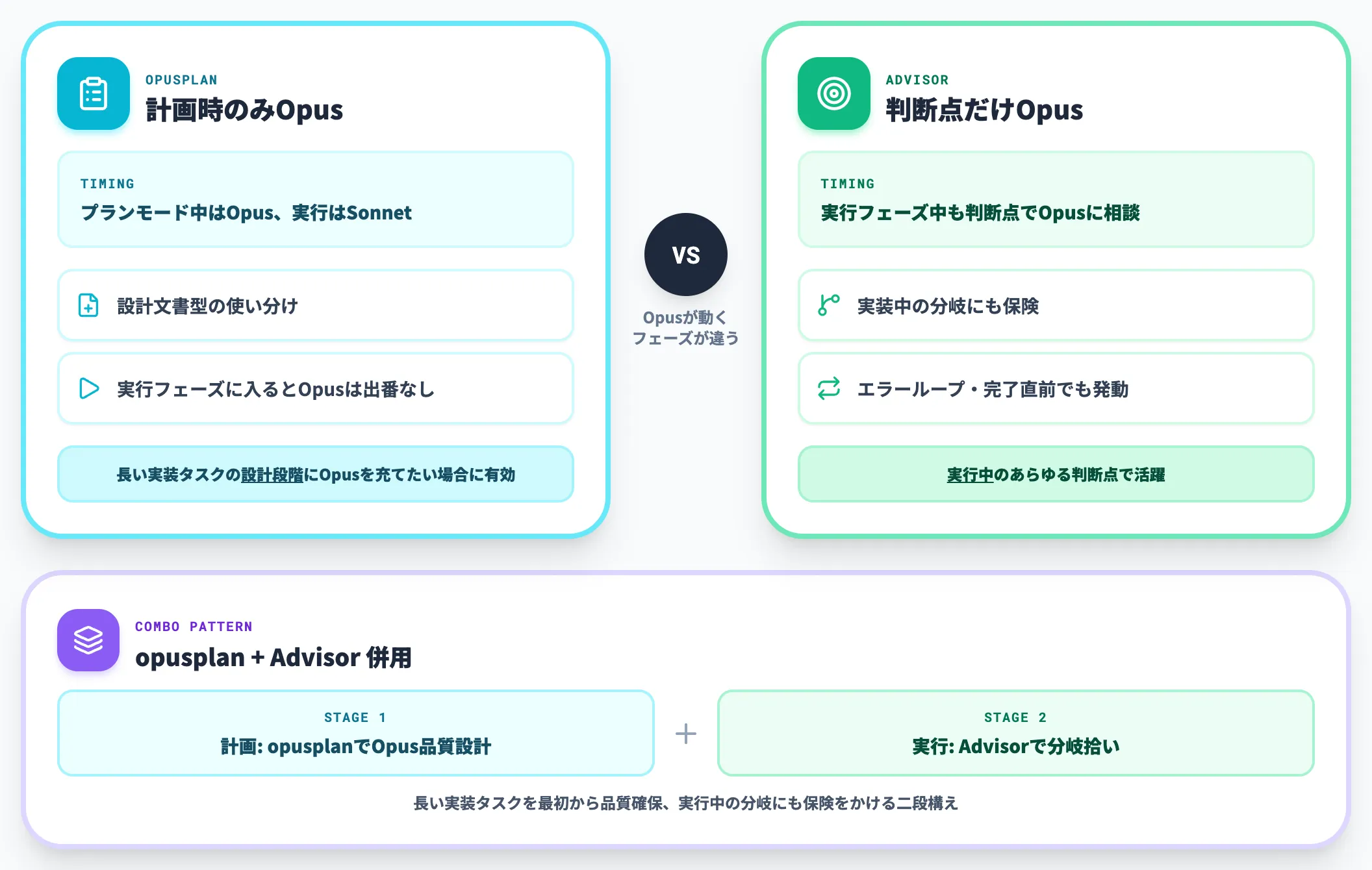Click the dark VS circle badge

(x=686, y=255)
